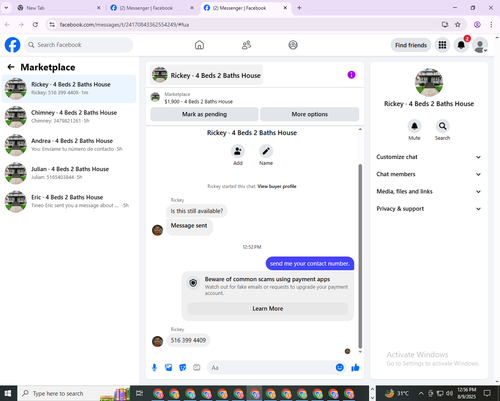
Task: Click the browser address bar URL
Action: (x=124, y=25)
